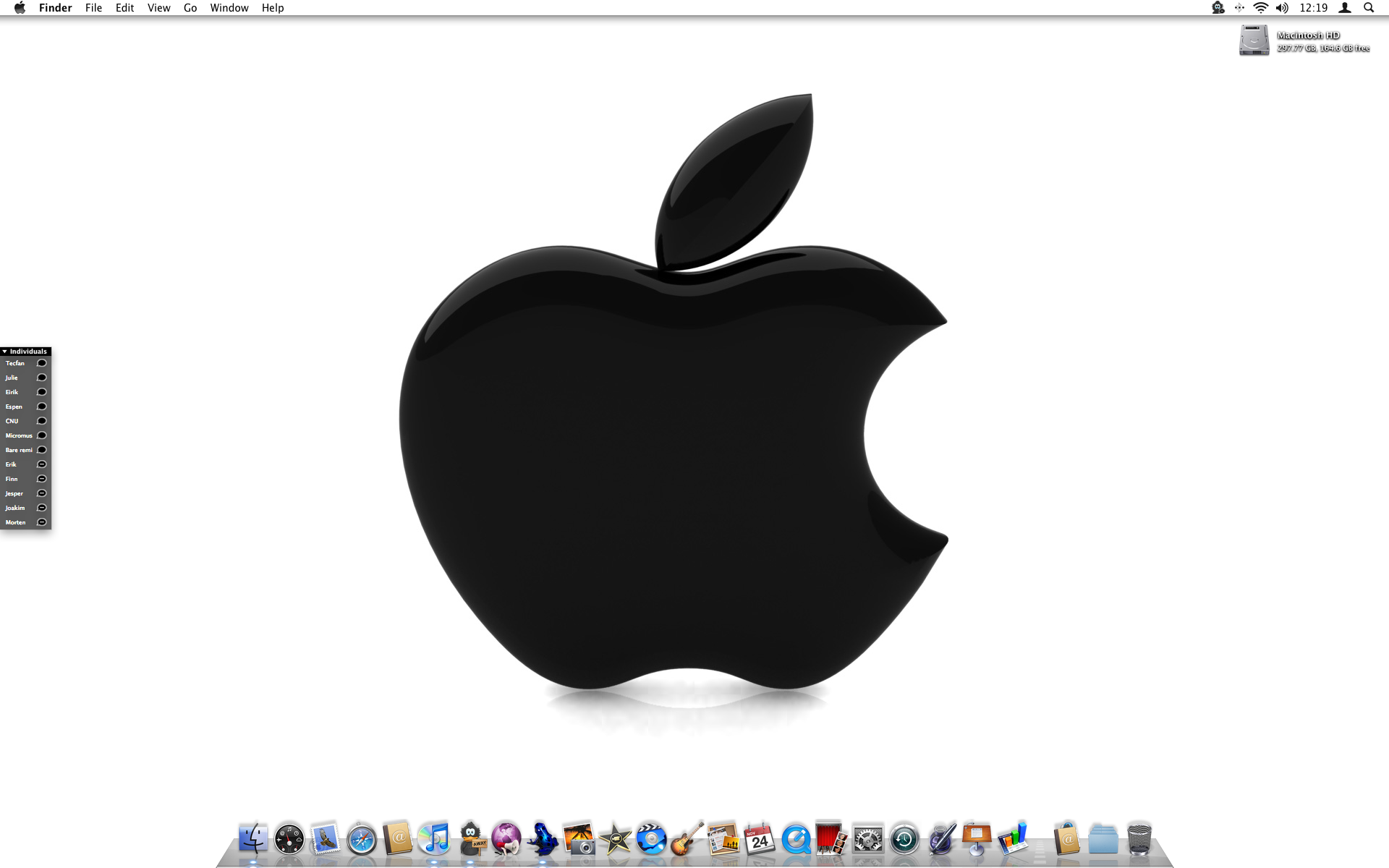Open the blue frog app icon
Screen dimensions: 1389x868
(x=543, y=839)
